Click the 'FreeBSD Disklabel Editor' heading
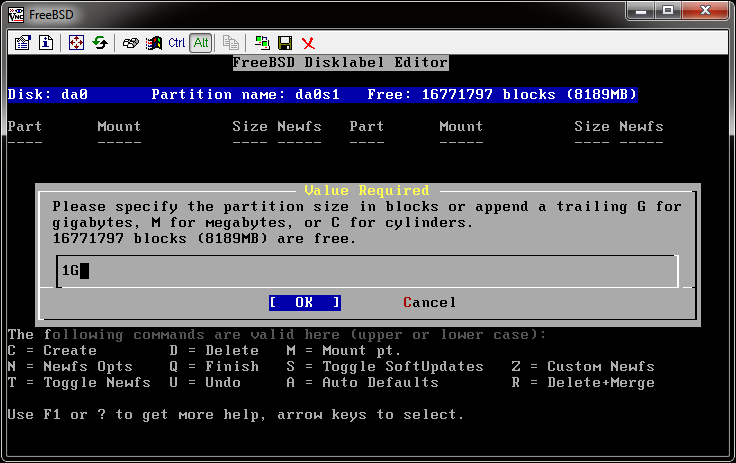The width and height of the screenshot is (736, 463). point(340,62)
